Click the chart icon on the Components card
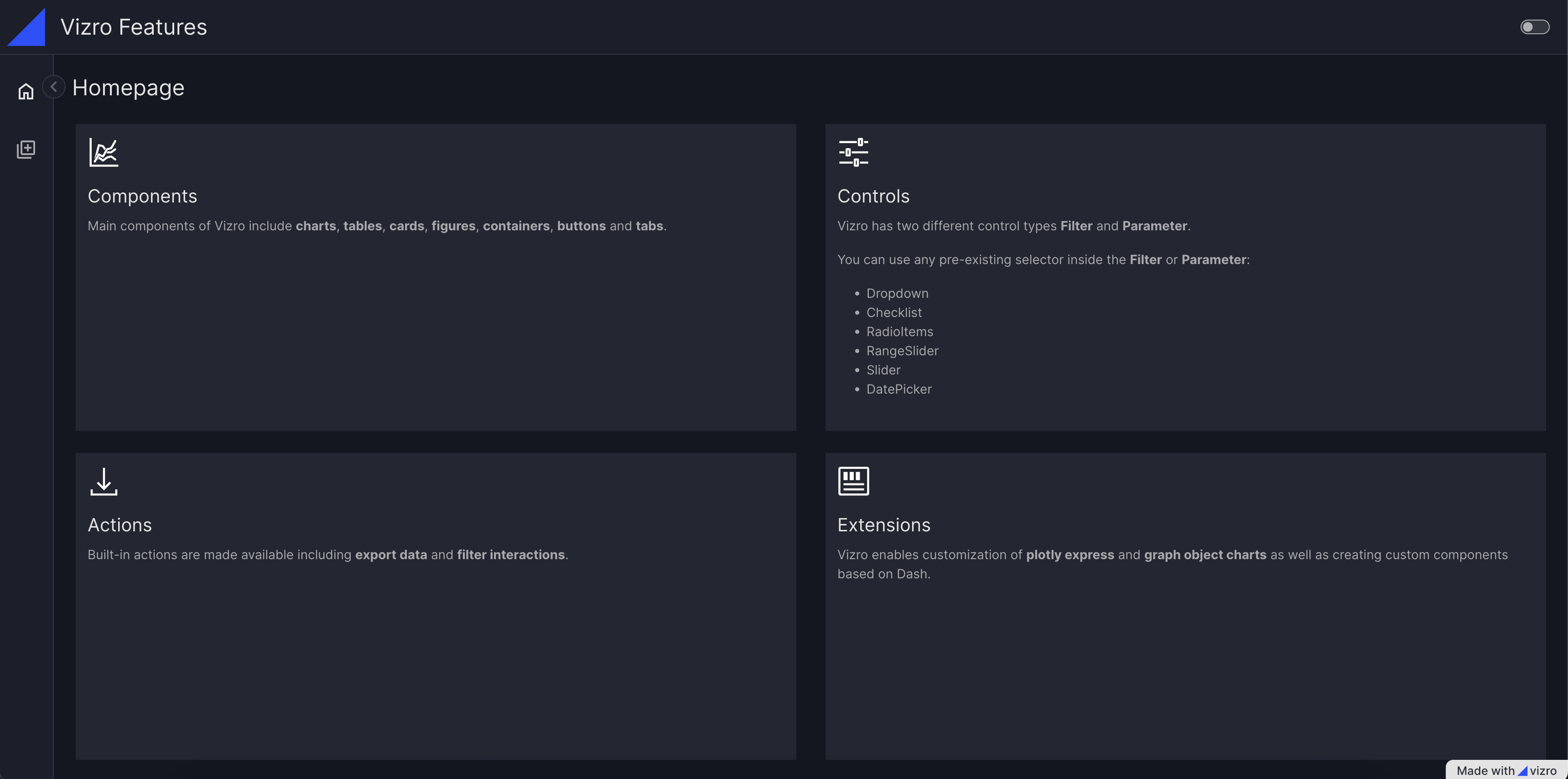 coord(104,152)
